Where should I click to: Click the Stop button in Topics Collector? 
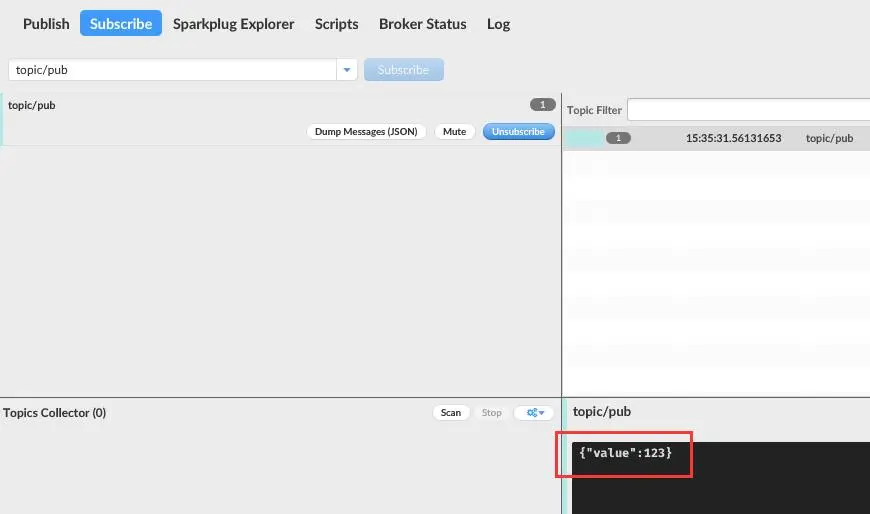pos(492,412)
